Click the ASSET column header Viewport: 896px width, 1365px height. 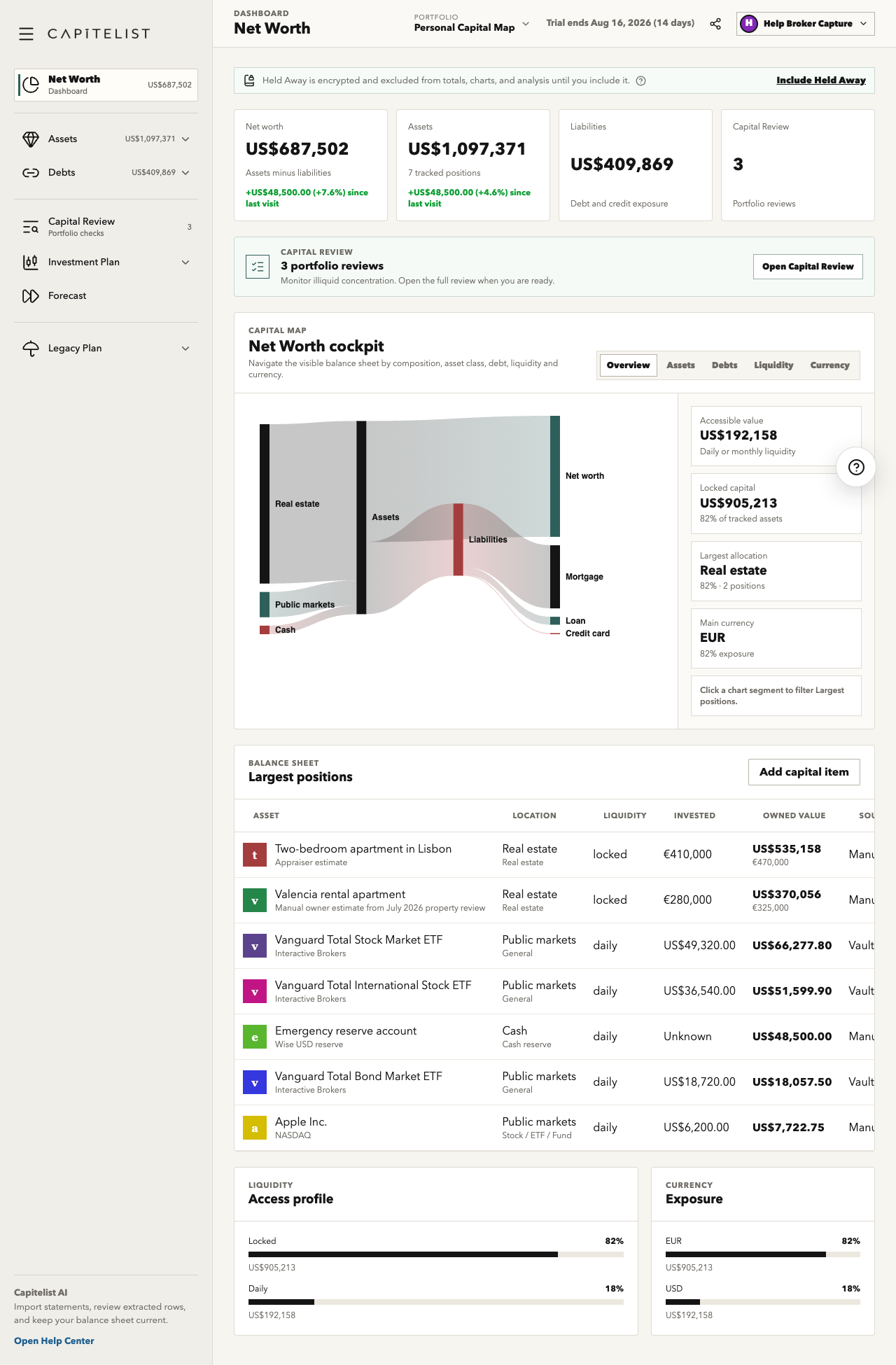tap(266, 815)
